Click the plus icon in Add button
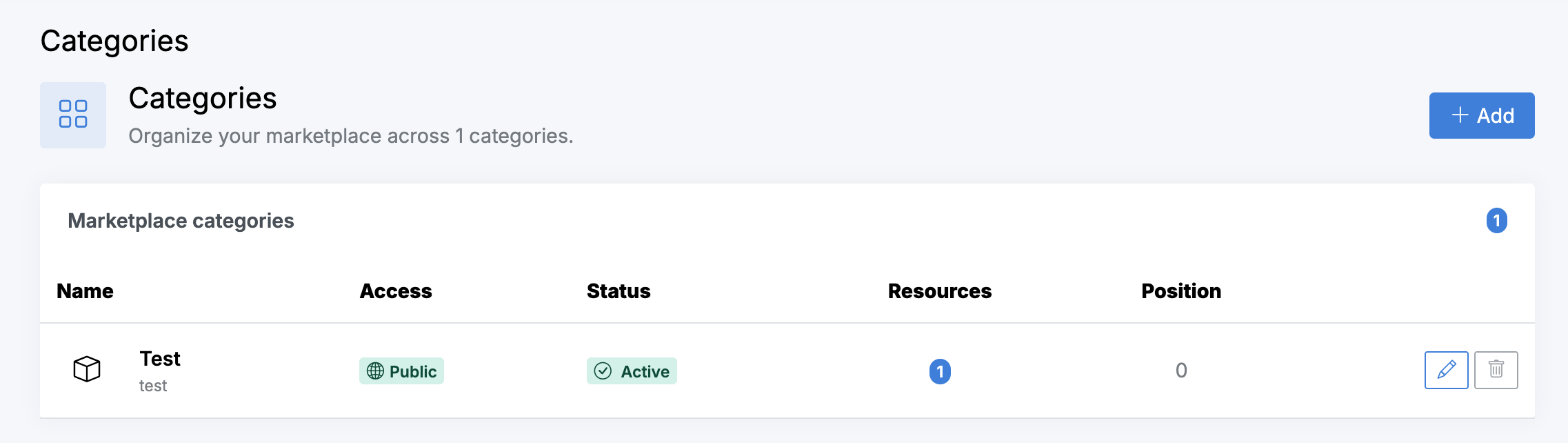This screenshot has height=443, width=1568. tap(1460, 115)
